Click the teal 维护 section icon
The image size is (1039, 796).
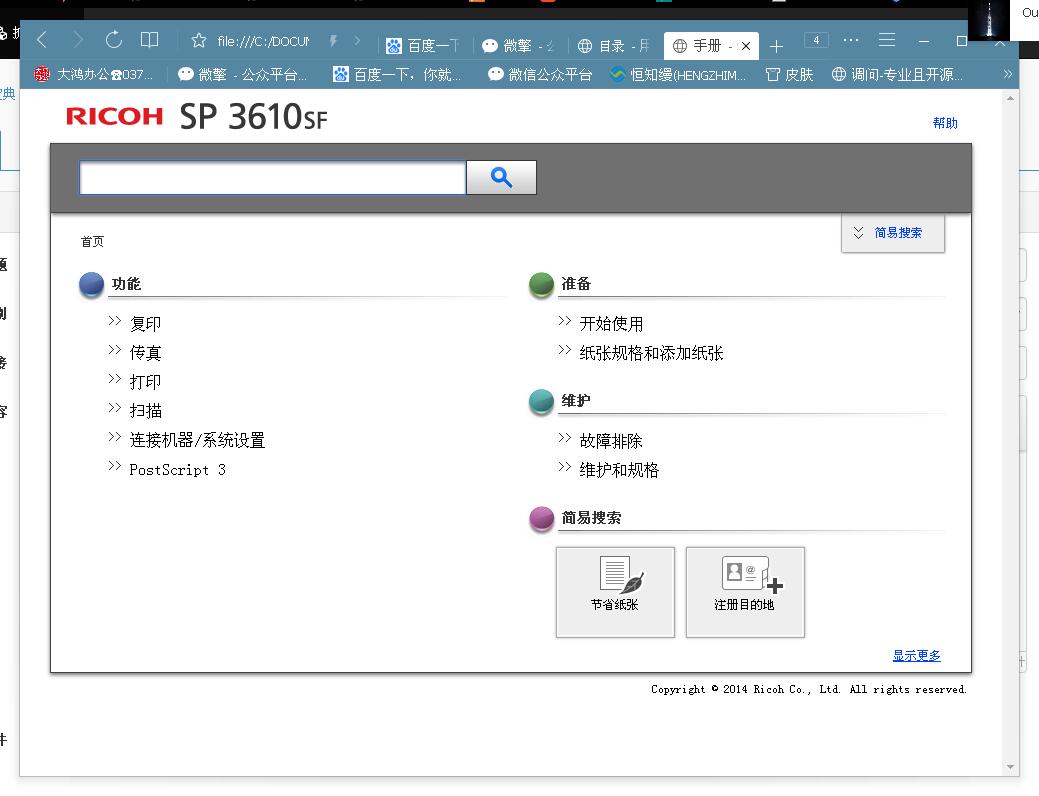pos(541,402)
